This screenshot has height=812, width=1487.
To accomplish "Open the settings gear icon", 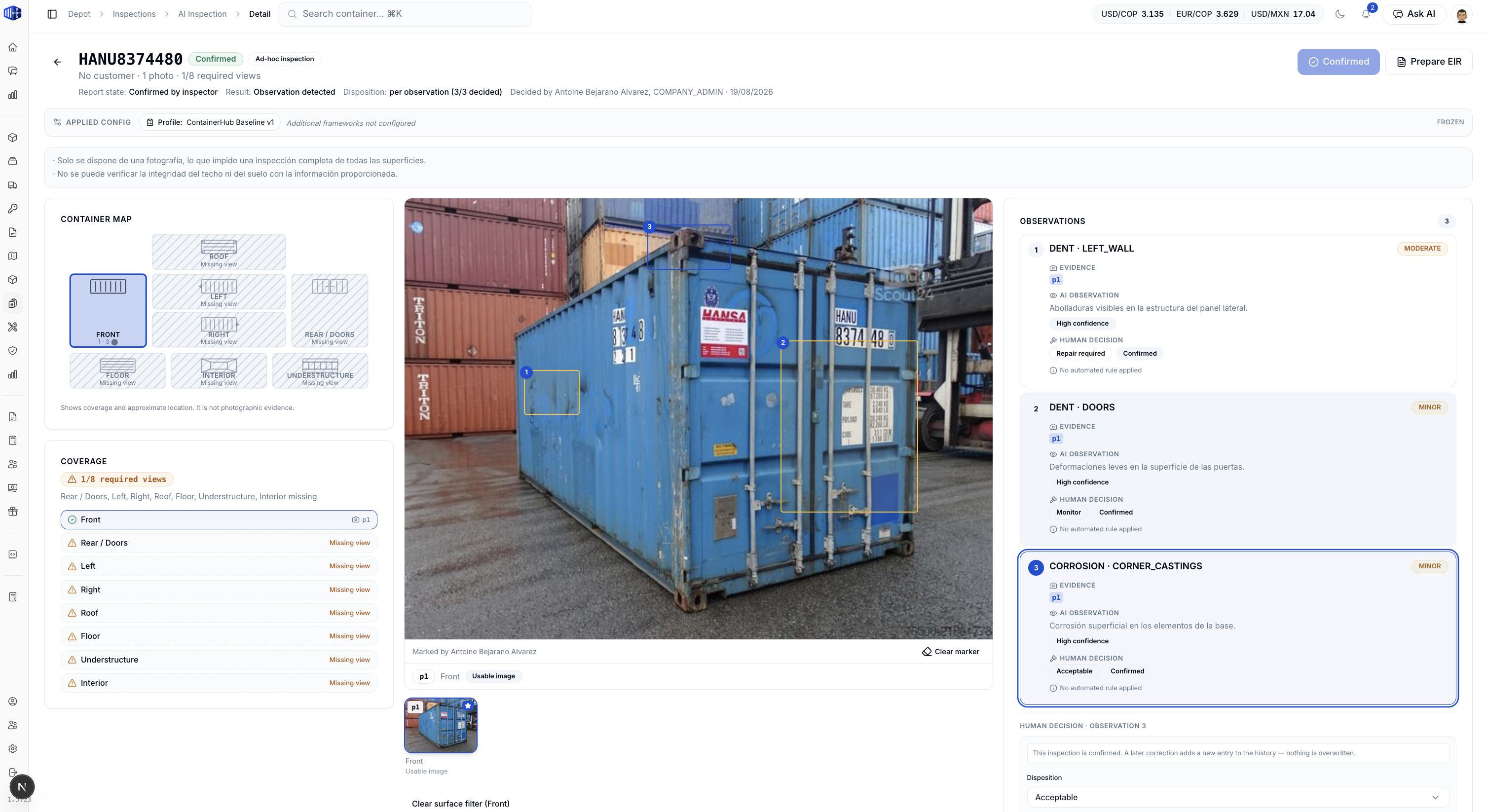I will click(13, 748).
